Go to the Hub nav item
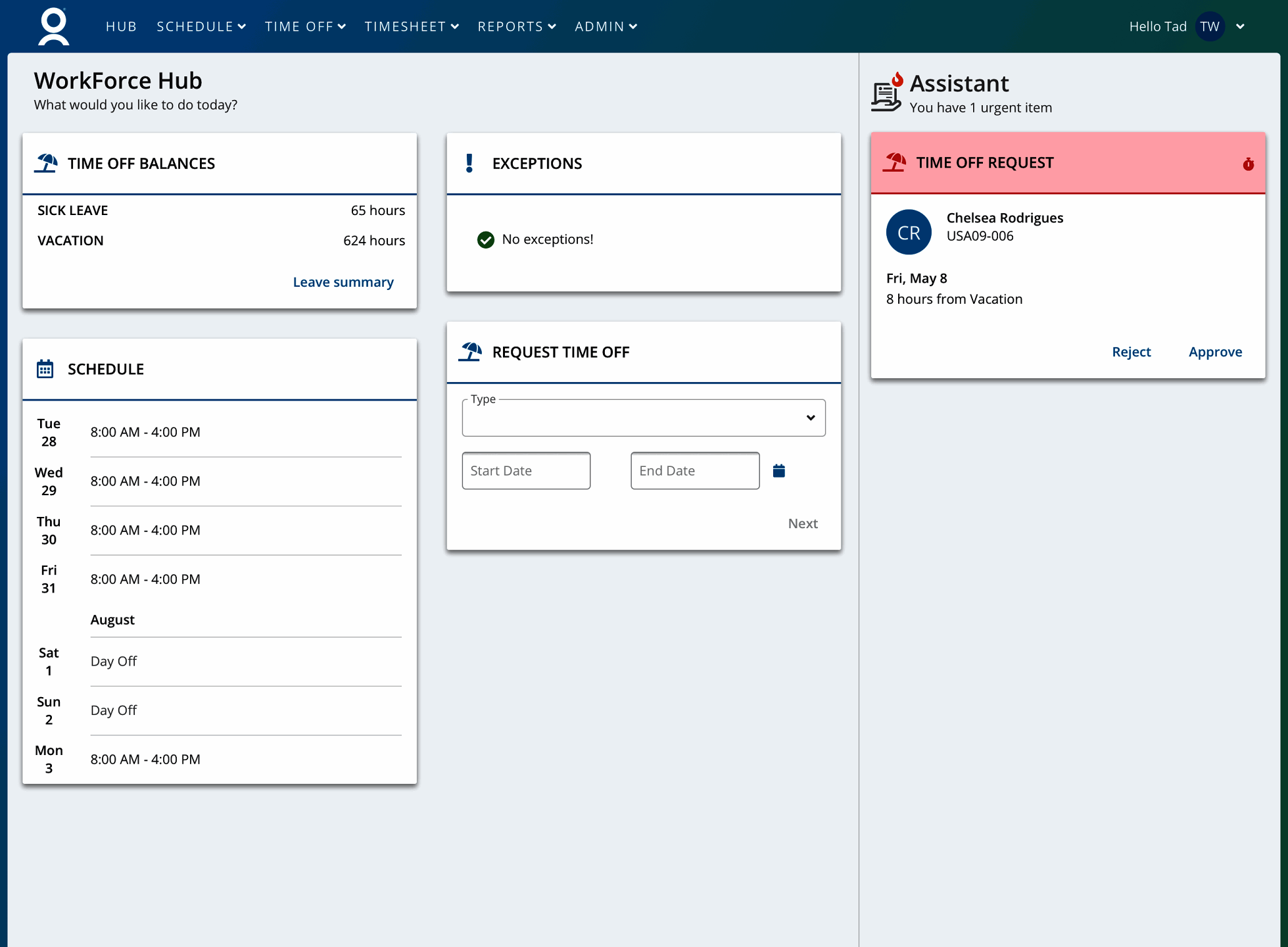 [121, 27]
